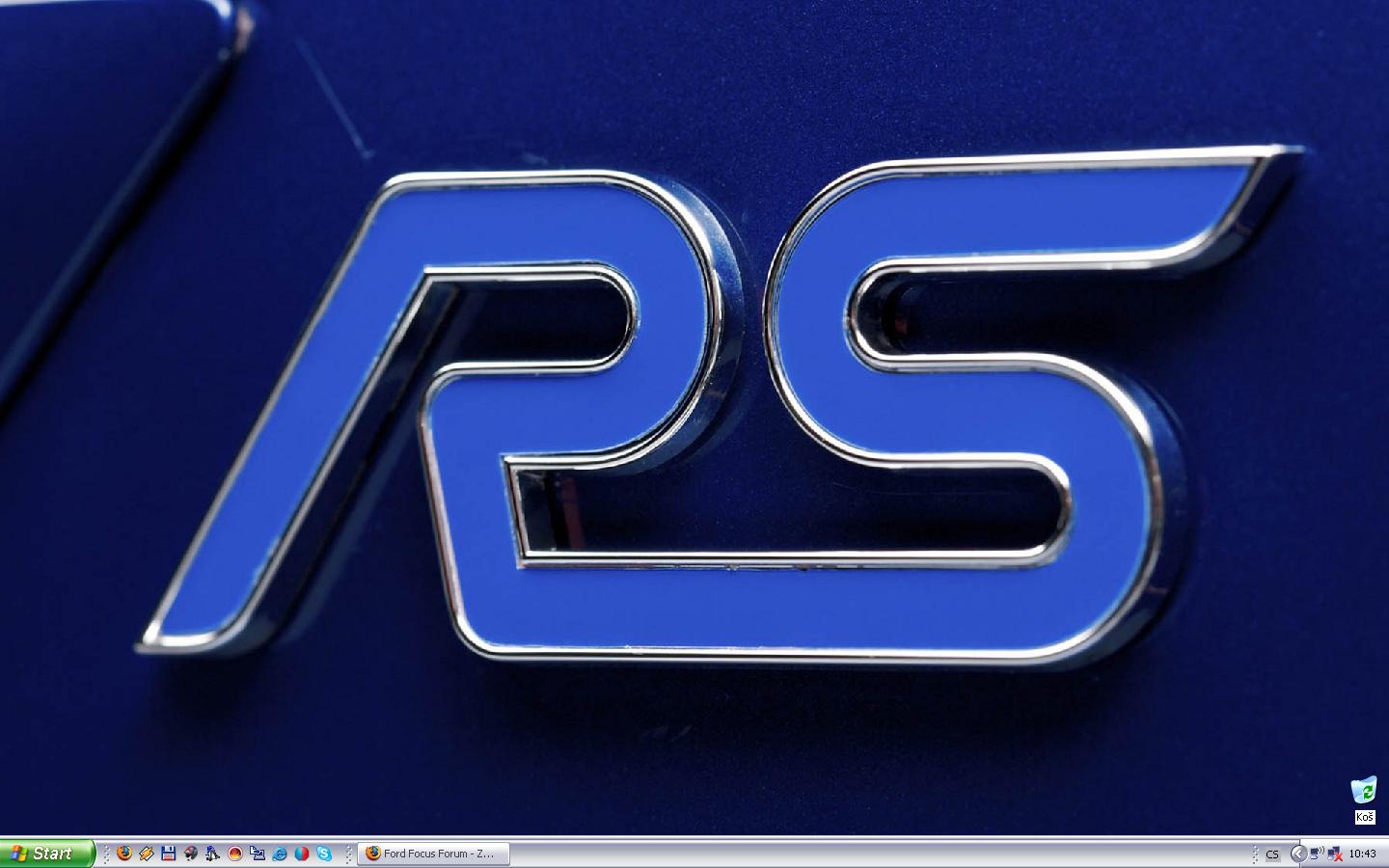Image resolution: width=1389 pixels, height=868 pixels.
Task: Open the round red flame icon
Action: [234, 854]
